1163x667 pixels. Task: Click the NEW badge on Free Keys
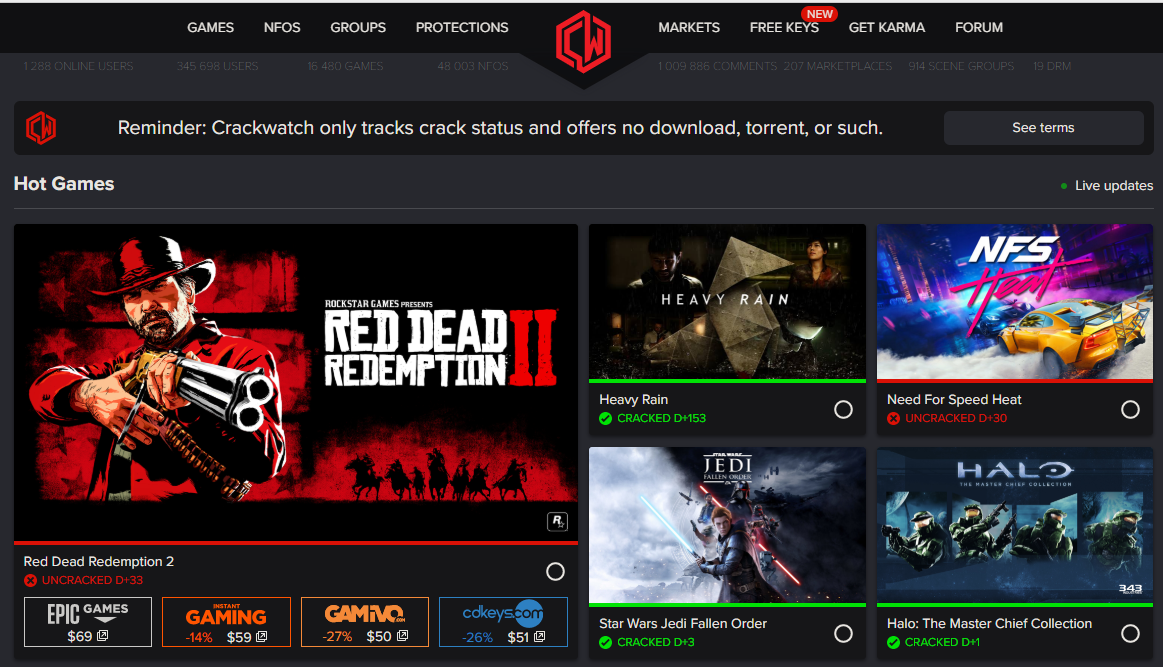819,14
